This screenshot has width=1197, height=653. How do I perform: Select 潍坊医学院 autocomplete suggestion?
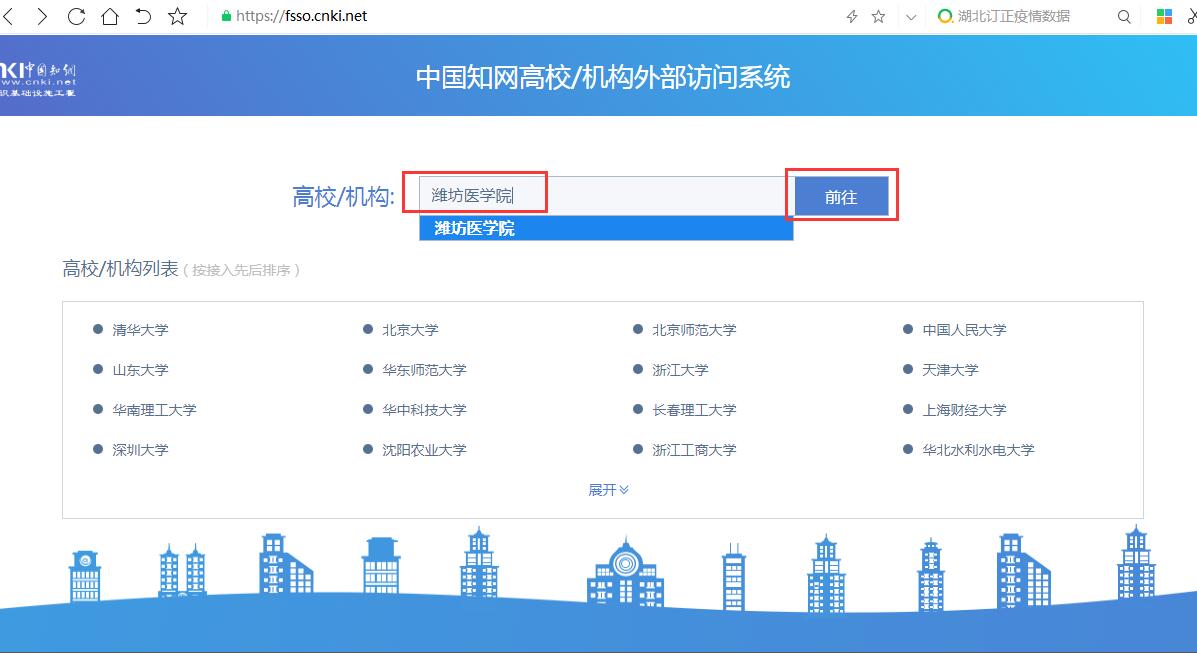(x=605, y=229)
